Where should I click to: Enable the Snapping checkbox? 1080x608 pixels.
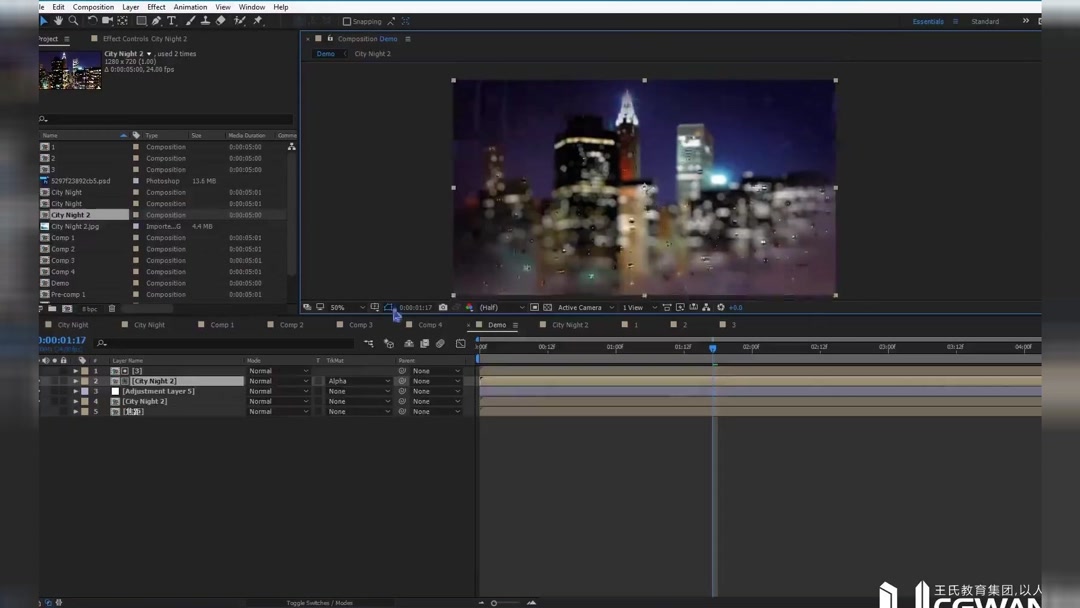tap(347, 21)
